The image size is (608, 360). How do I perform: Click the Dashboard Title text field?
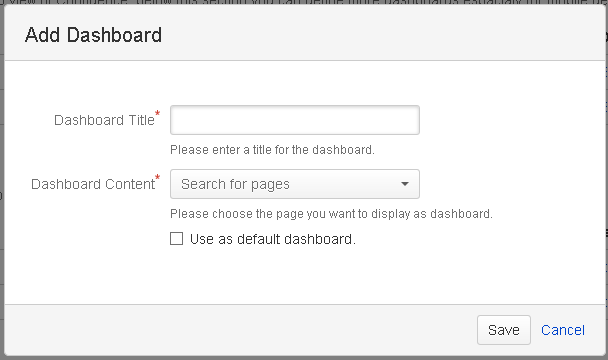click(295, 120)
